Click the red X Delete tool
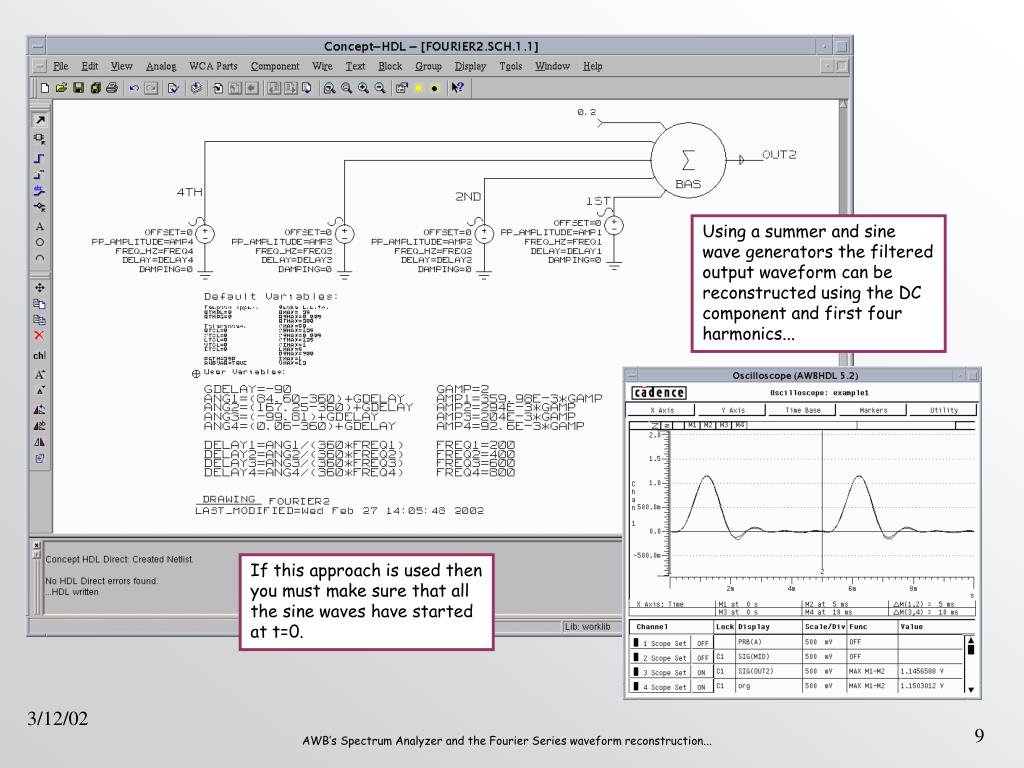Image resolution: width=1024 pixels, height=768 pixels. click(x=40, y=335)
